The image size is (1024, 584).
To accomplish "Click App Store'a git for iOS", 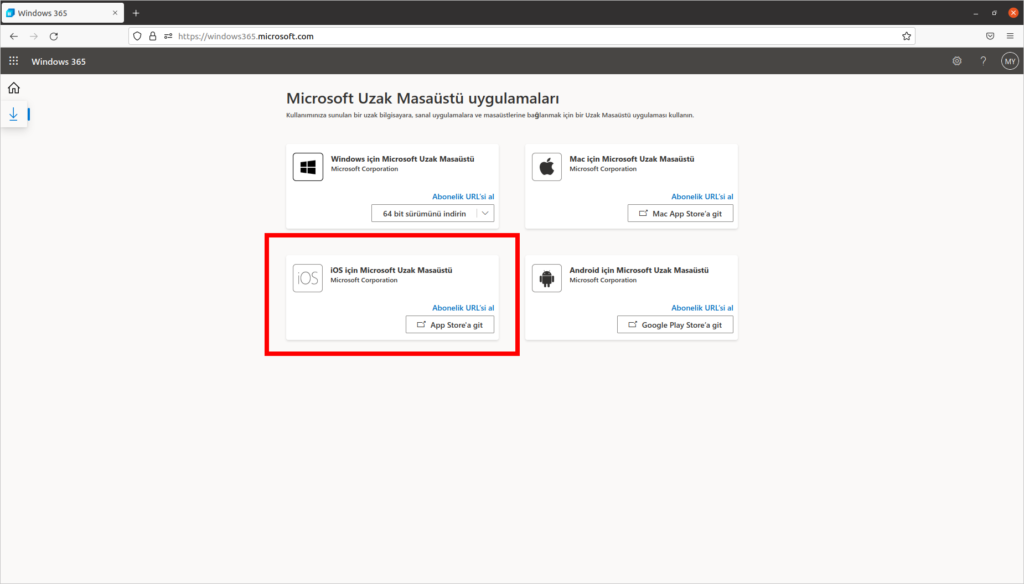I will coord(449,325).
